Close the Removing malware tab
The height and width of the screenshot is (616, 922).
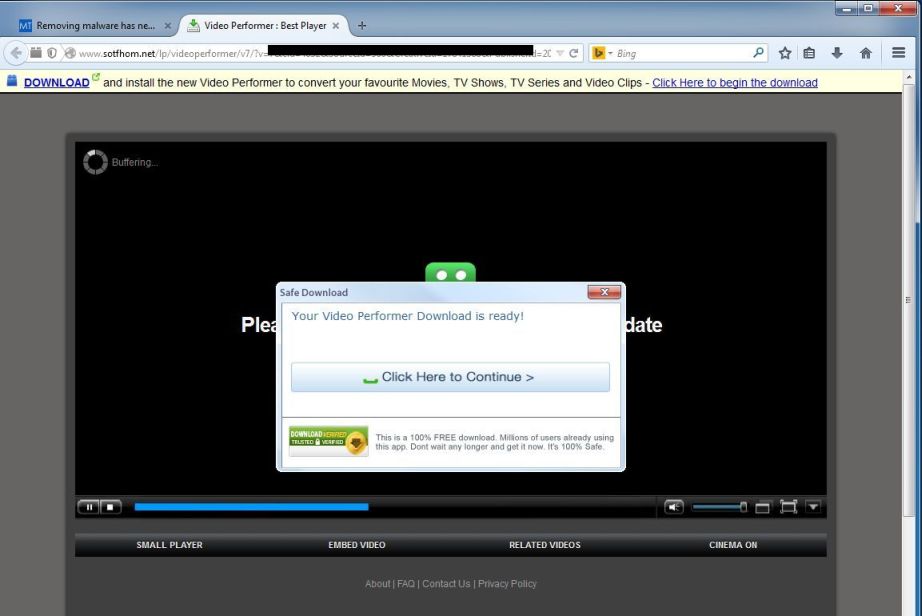(x=168, y=26)
